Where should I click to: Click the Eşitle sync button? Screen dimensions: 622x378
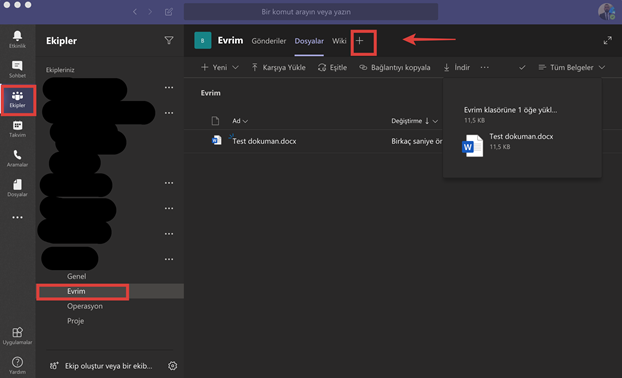click(x=332, y=67)
